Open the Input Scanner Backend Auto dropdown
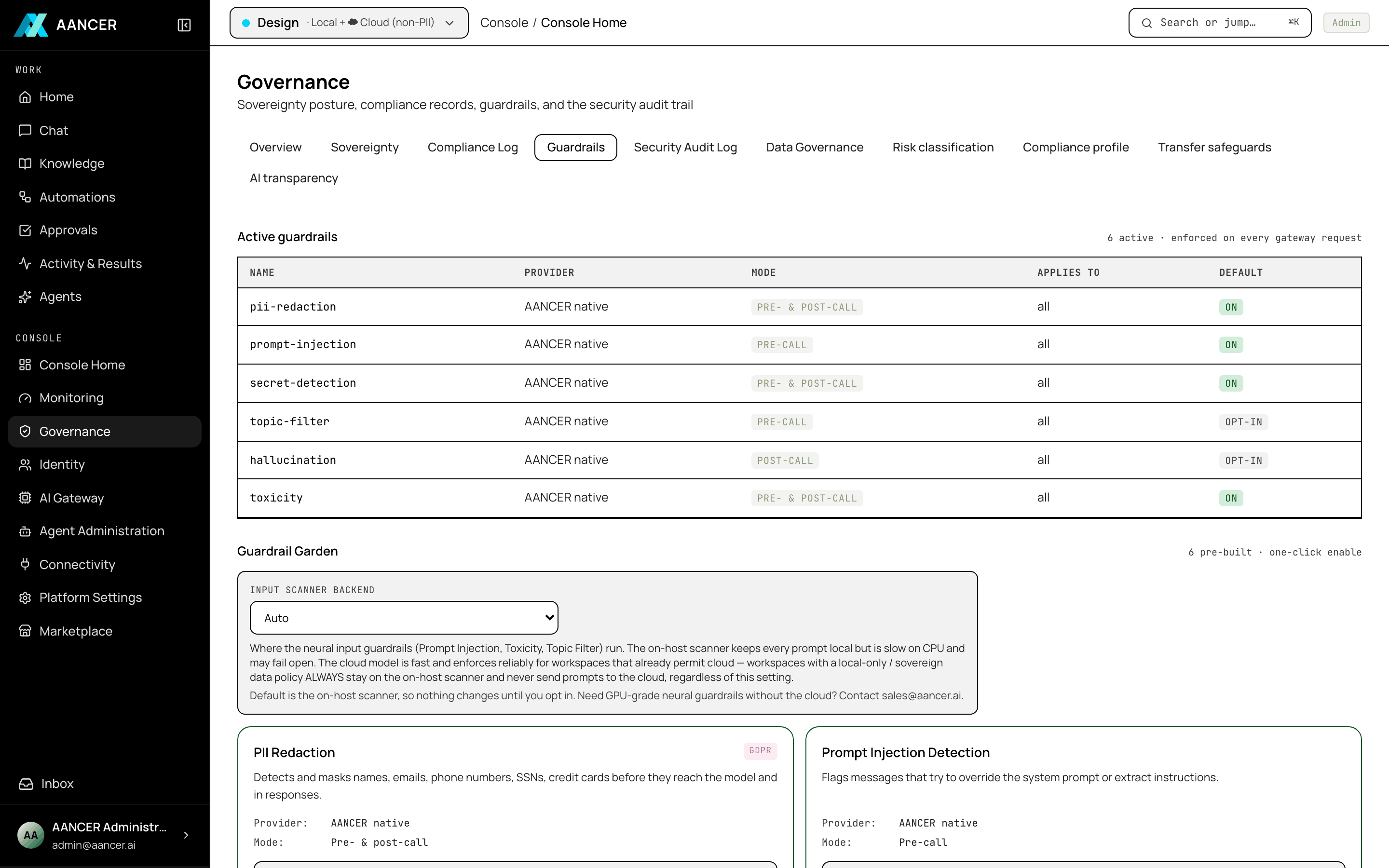The width and height of the screenshot is (1389, 868). [404, 618]
